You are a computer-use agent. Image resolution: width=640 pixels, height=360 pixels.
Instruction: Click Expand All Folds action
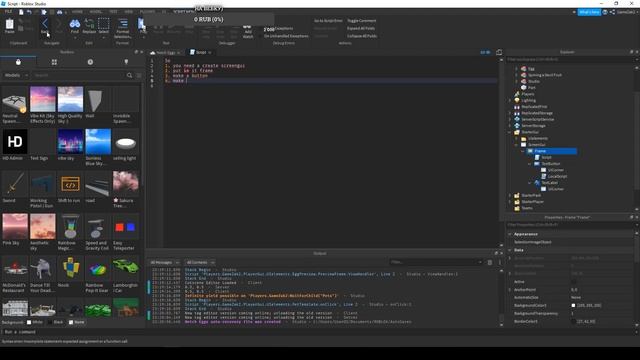[361, 28]
